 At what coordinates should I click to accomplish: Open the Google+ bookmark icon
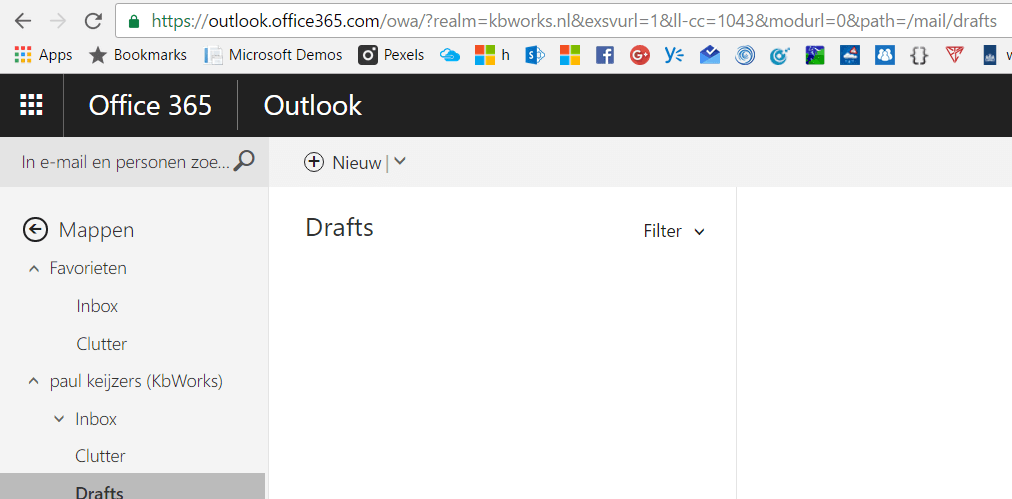(640, 56)
